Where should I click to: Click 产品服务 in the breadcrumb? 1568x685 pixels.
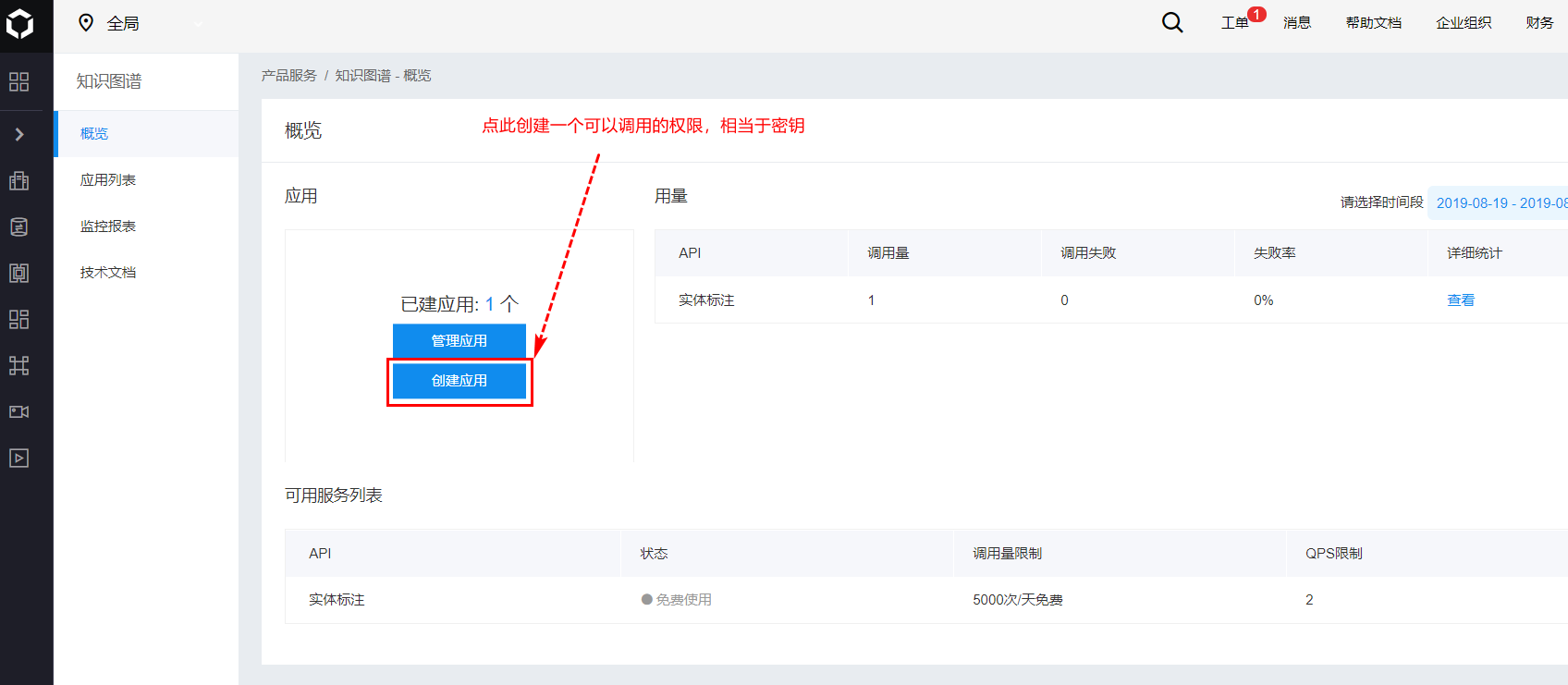(288, 76)
